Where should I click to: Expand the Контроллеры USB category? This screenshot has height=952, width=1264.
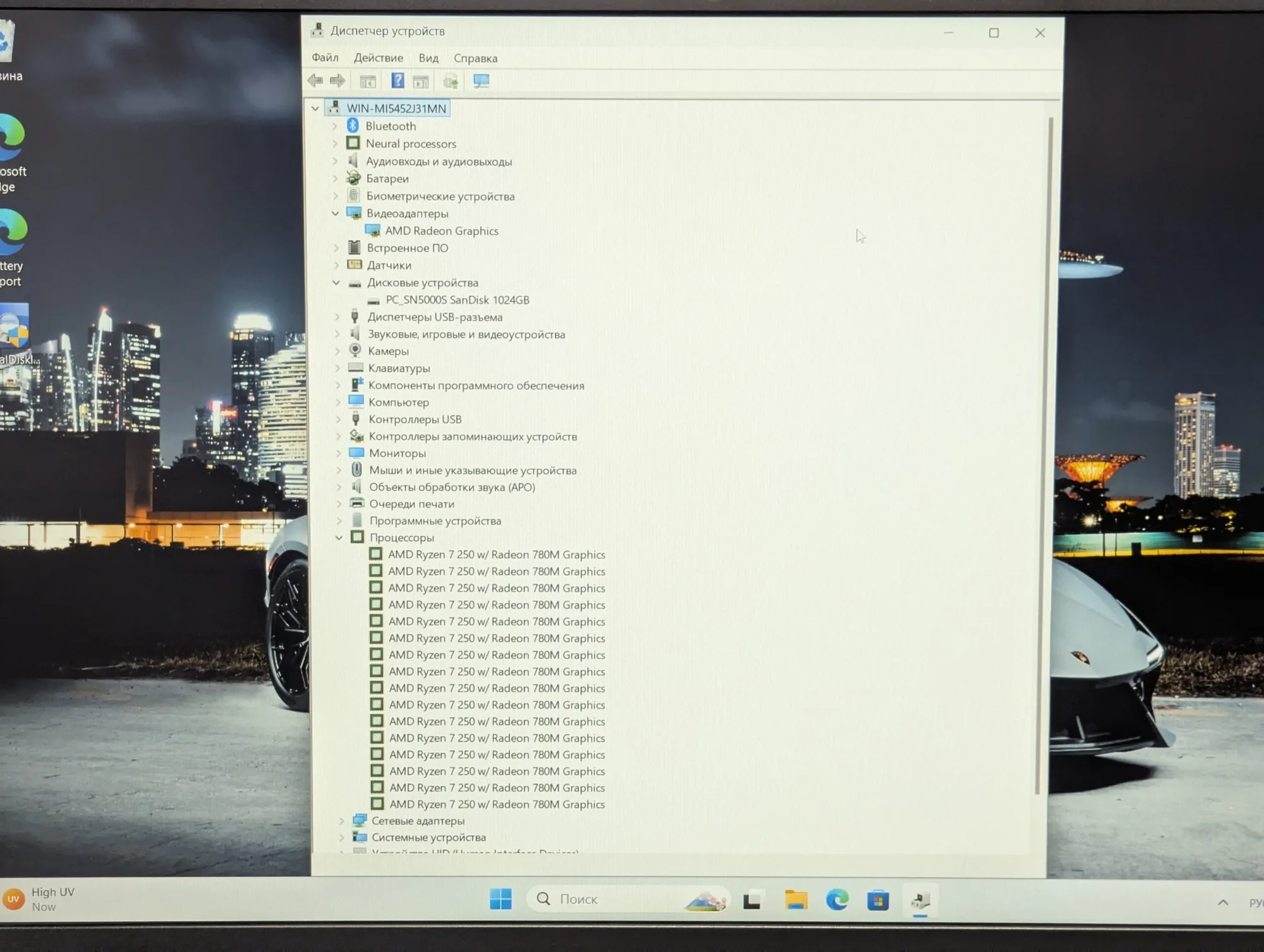pos(338,420)
